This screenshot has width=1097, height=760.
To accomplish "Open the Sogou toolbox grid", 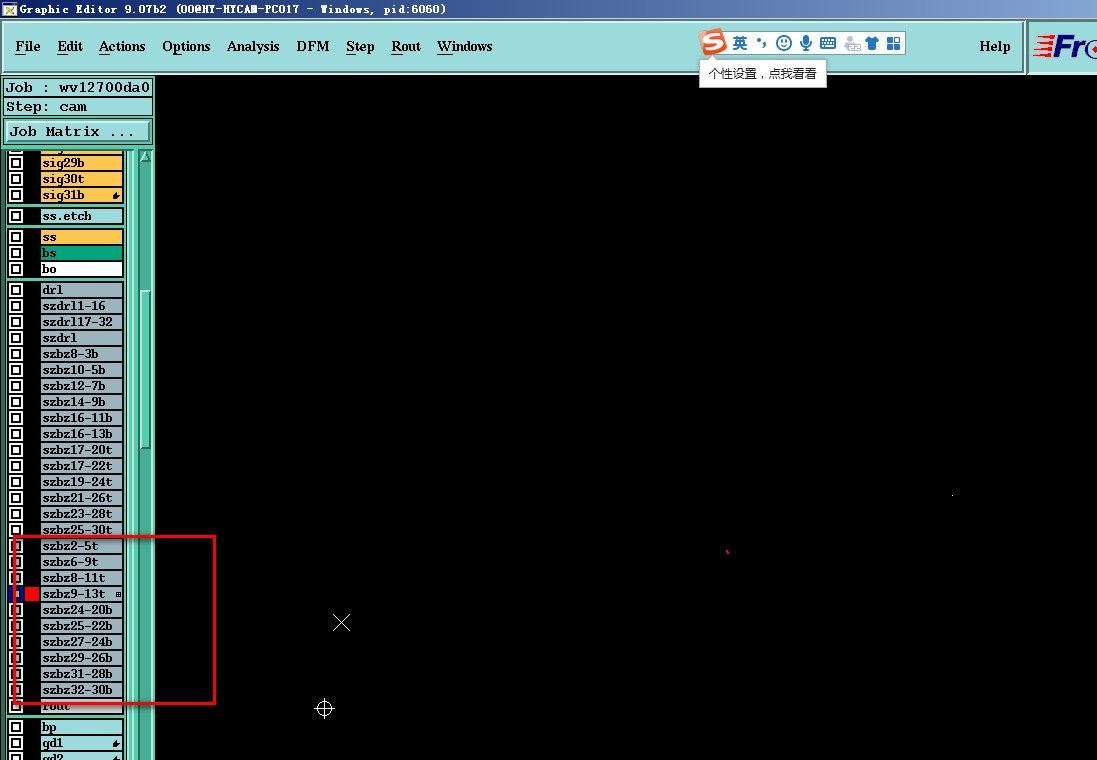I will tap(893, 43).
